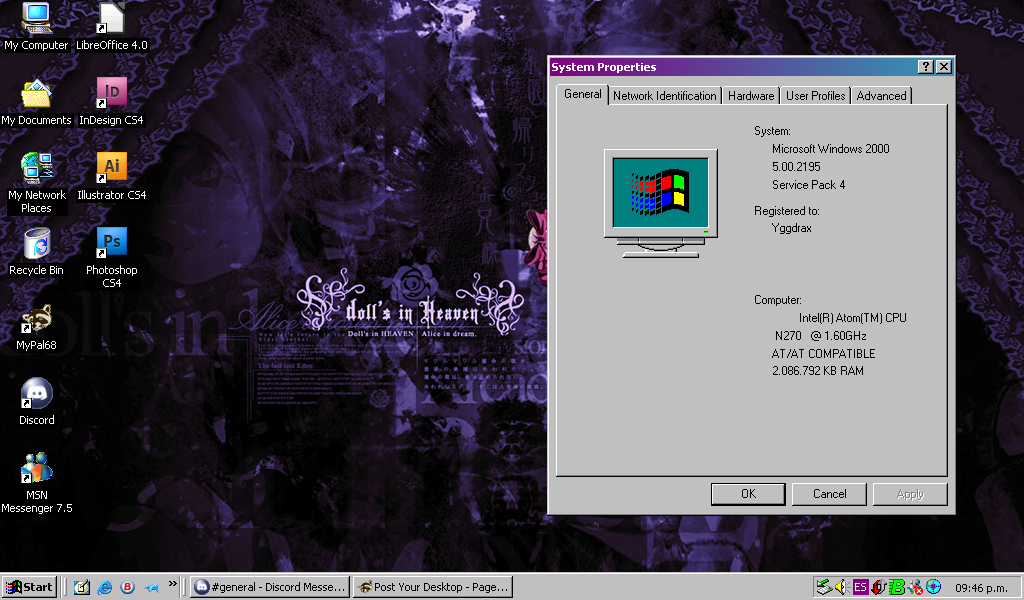Switch to the Network Identification tab

(x=664, y=96)
